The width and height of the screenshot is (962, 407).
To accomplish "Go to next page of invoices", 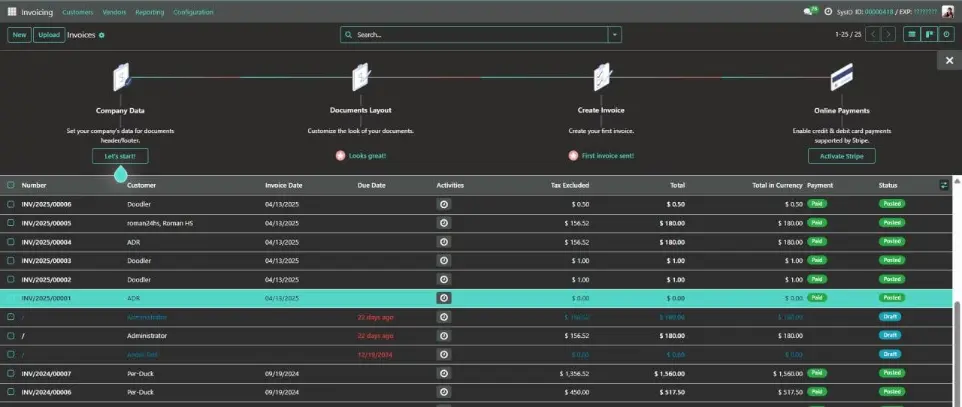I will point(888,34).
